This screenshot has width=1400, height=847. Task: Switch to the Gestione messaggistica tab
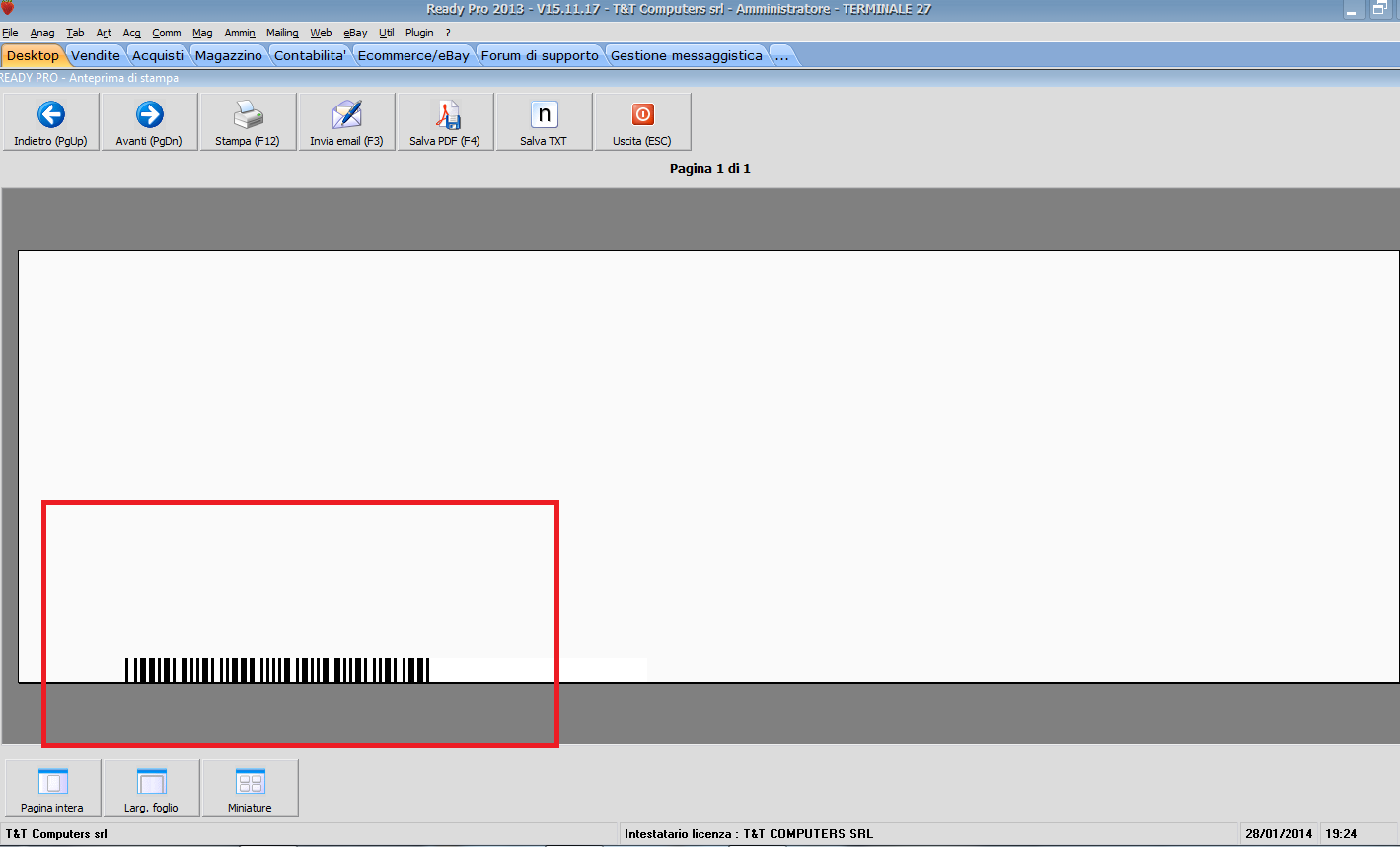point(687,55)
